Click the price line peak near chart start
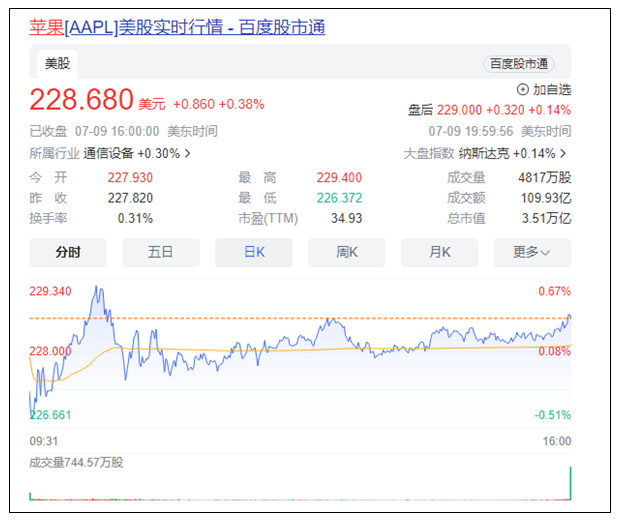619x527 pixels. [x=96, y=287]
